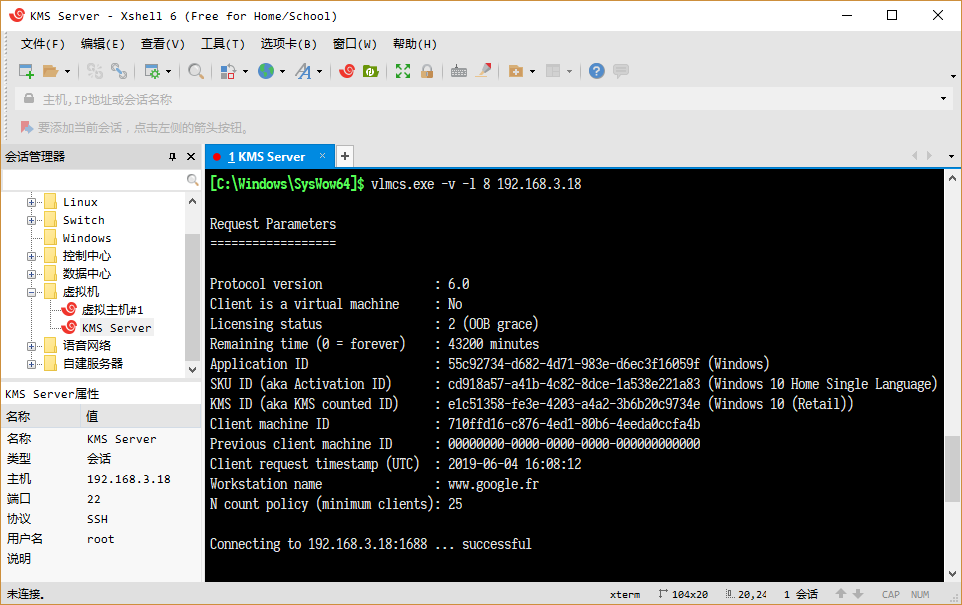Open the tab list dropdown arrow
The image size is (962, 605).
(x=951, y=156)
